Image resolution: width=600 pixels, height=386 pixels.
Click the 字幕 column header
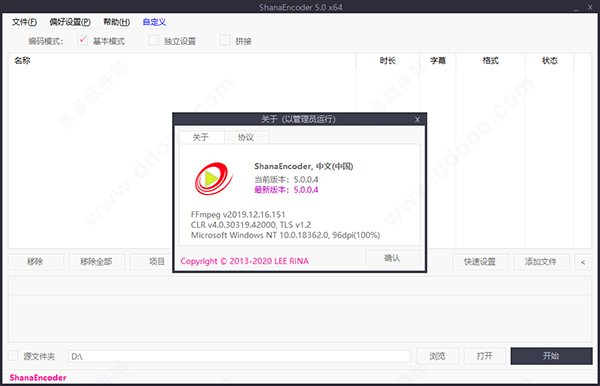click(438, 60)
